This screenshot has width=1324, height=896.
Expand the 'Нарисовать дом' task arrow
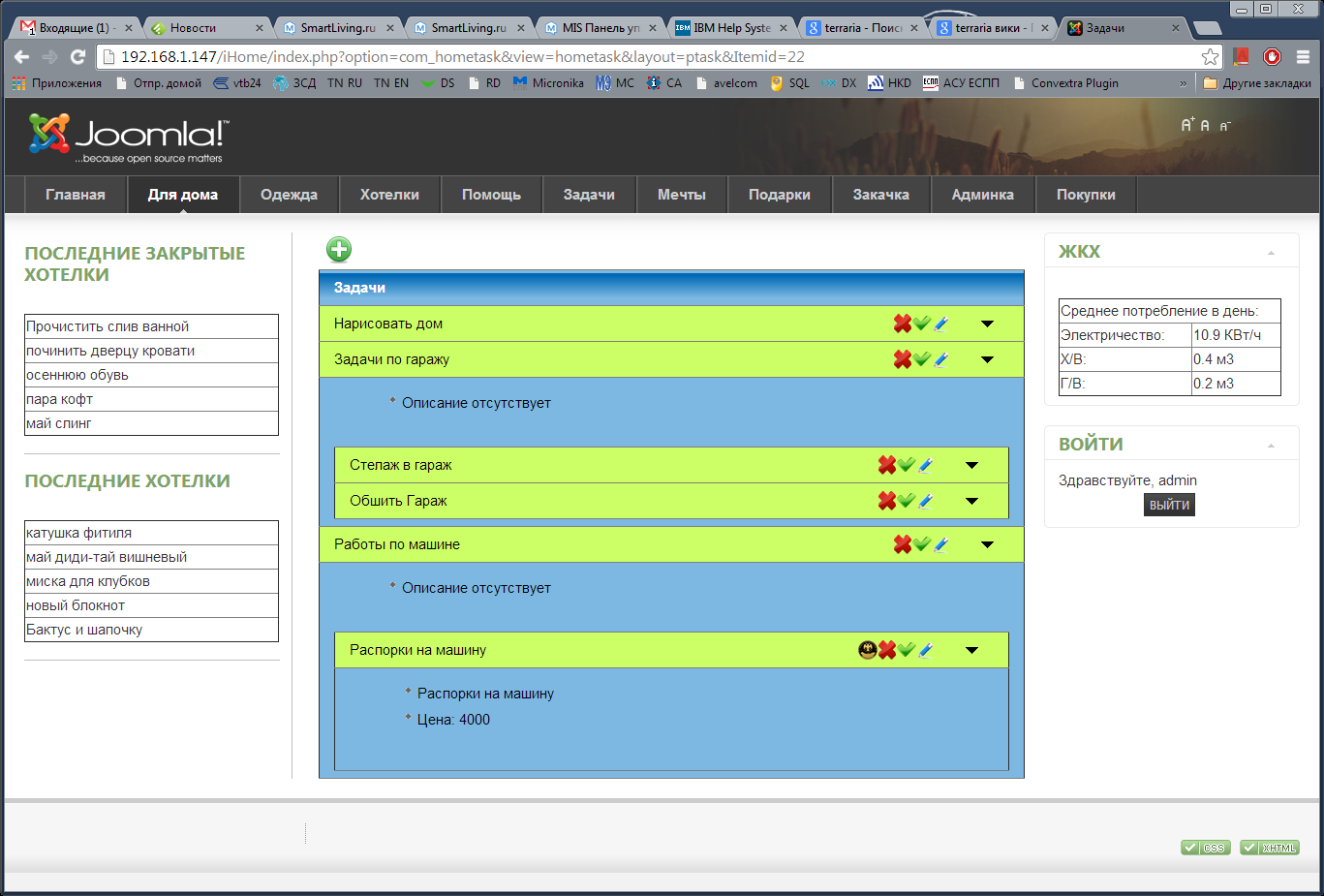pos(987,324)
